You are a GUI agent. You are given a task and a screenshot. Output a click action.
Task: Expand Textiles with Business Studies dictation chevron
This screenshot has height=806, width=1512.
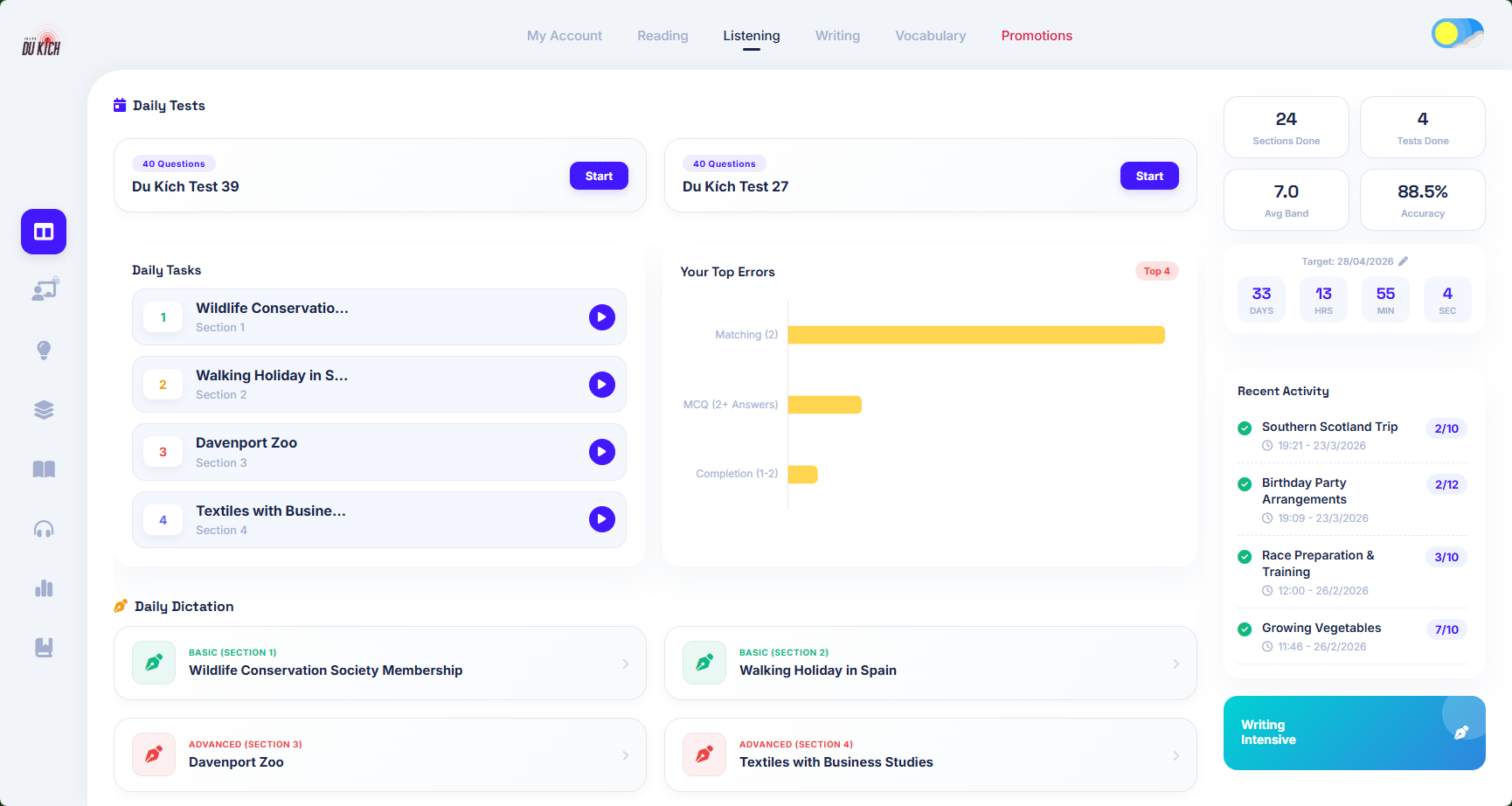(x=1176, y=755)
